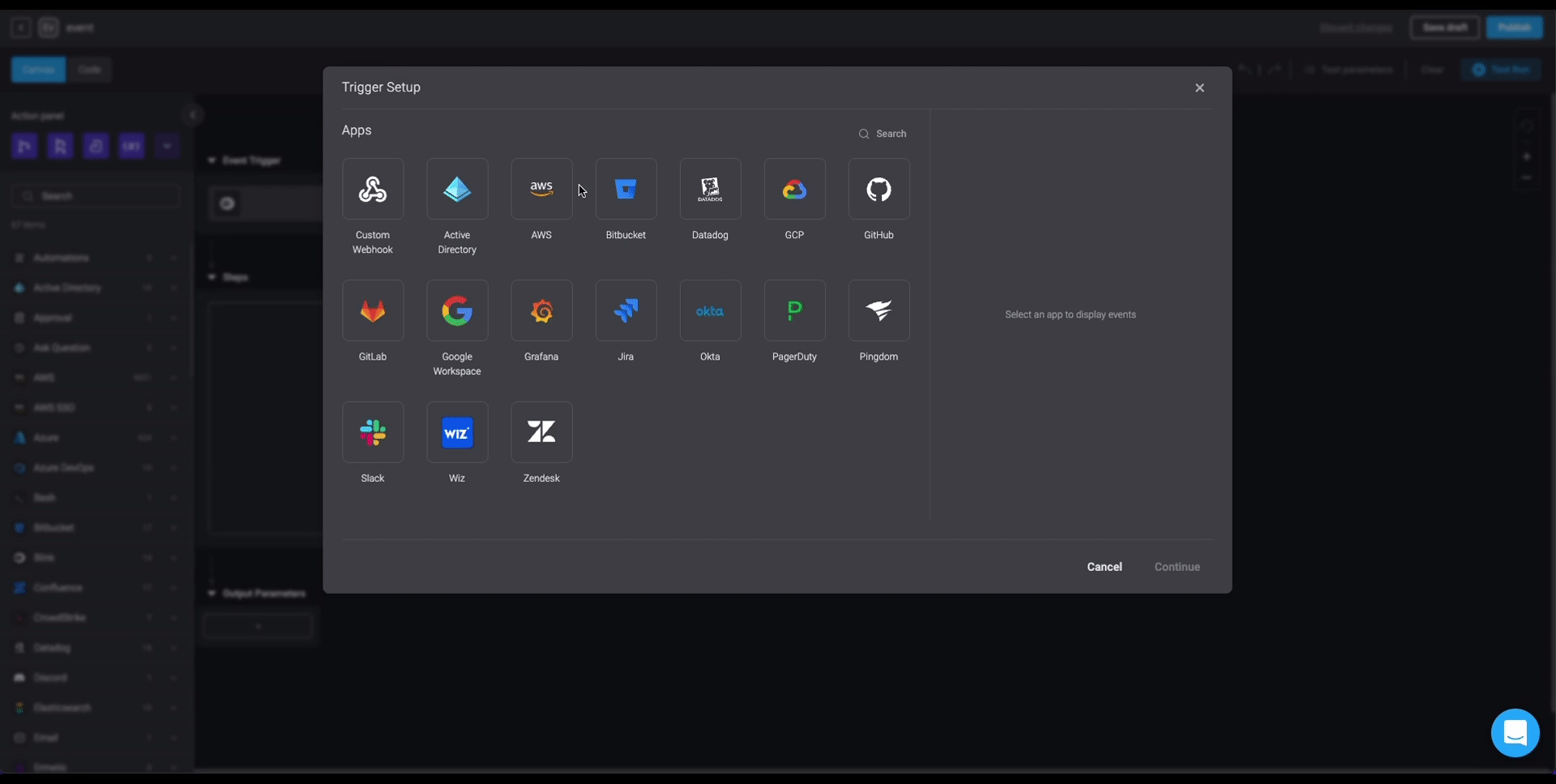Image resolution: width=1556 pixels, height=784 pixels.
Task: Select the Datadog app tile
Action: point(710,190)
